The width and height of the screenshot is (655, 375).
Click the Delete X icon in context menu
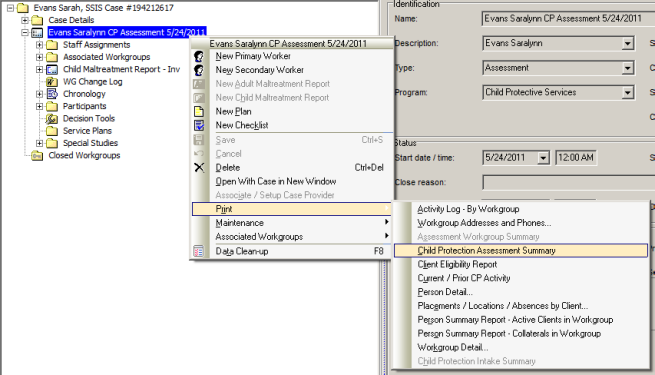199,167
